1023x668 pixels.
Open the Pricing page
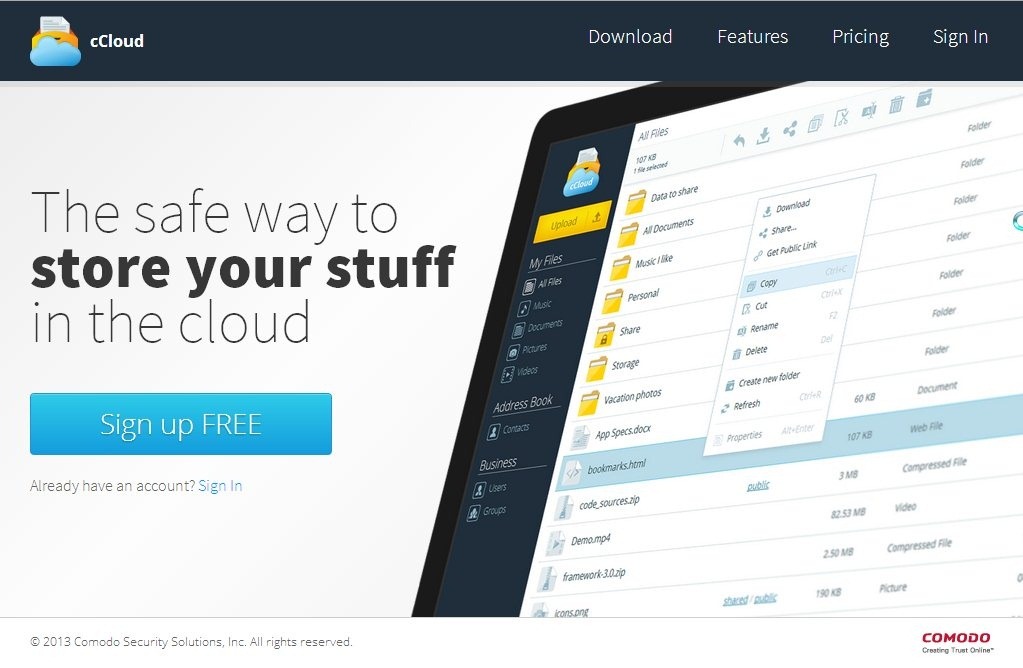(861, 37)
